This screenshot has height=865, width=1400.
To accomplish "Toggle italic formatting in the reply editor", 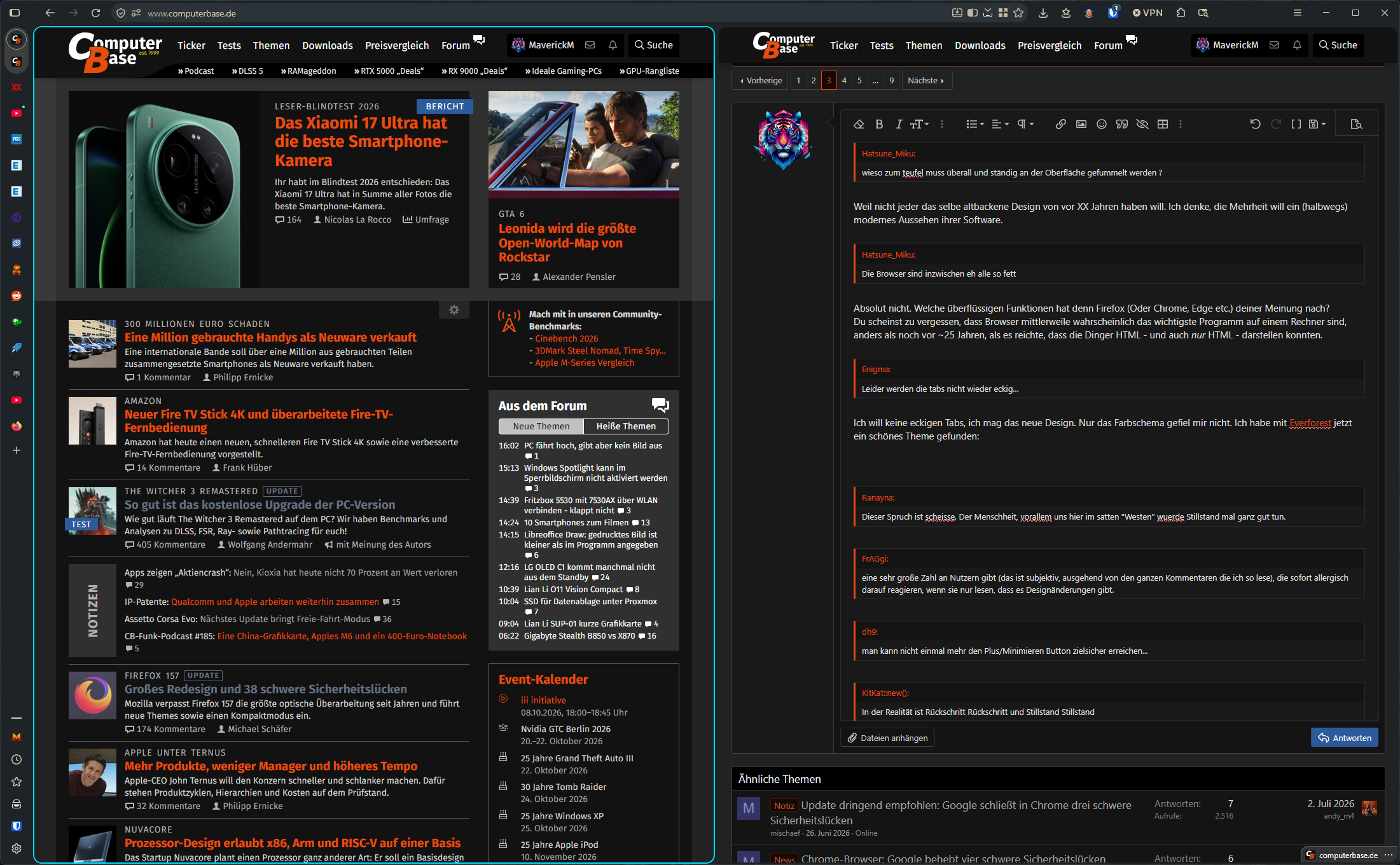I will 899,124.
